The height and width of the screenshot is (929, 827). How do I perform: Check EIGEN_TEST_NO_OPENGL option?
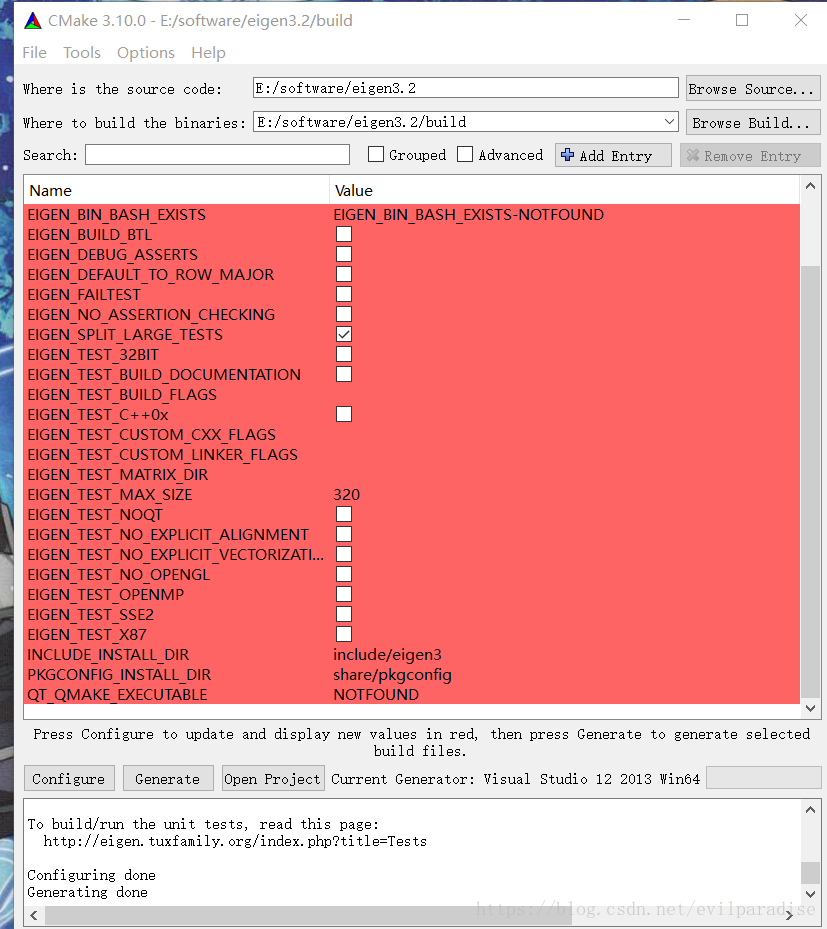(344, 574)
